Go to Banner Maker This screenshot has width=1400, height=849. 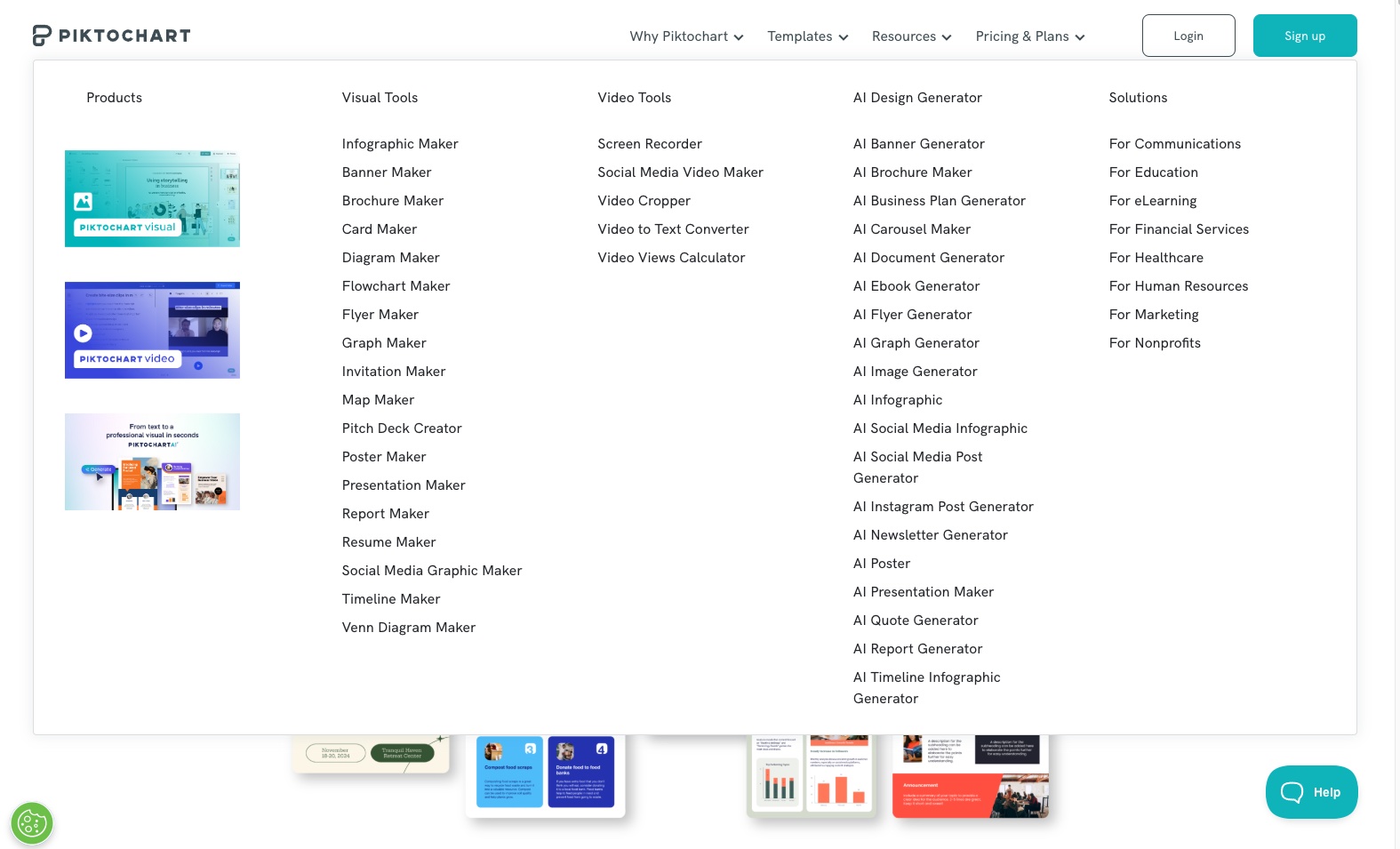click(x=387, y=172)
